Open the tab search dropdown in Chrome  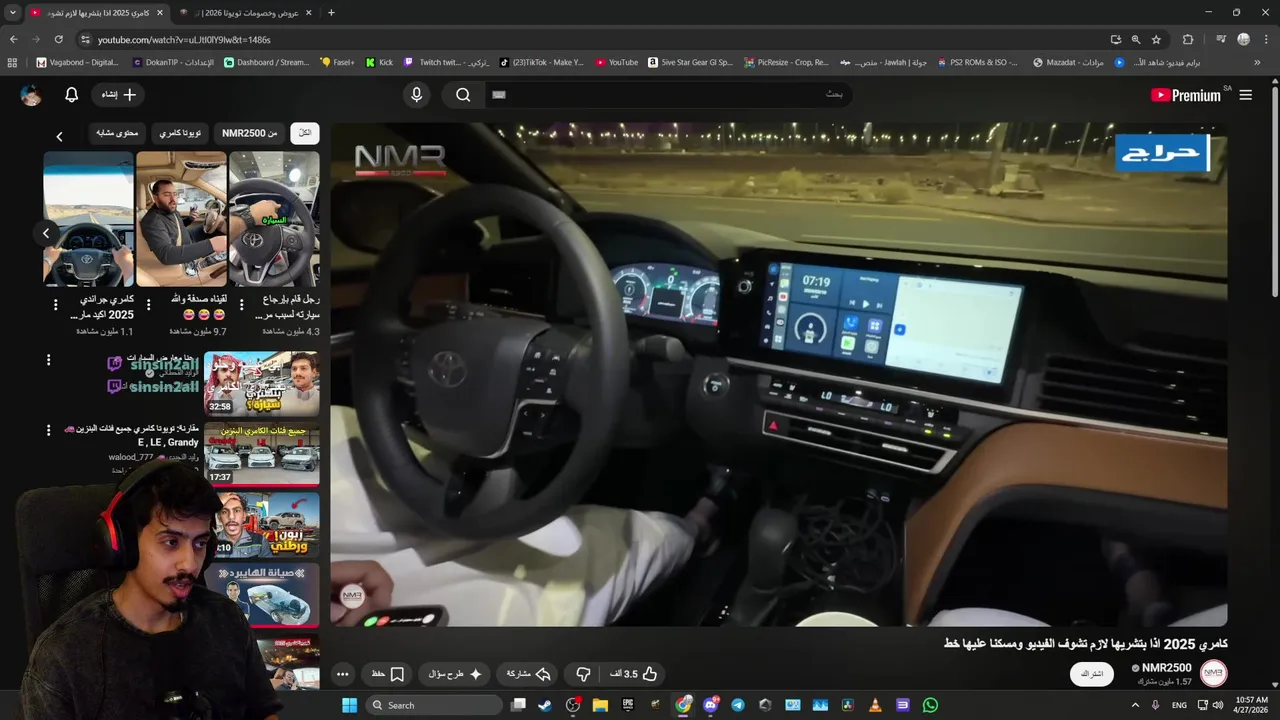(x=12, y=13)
